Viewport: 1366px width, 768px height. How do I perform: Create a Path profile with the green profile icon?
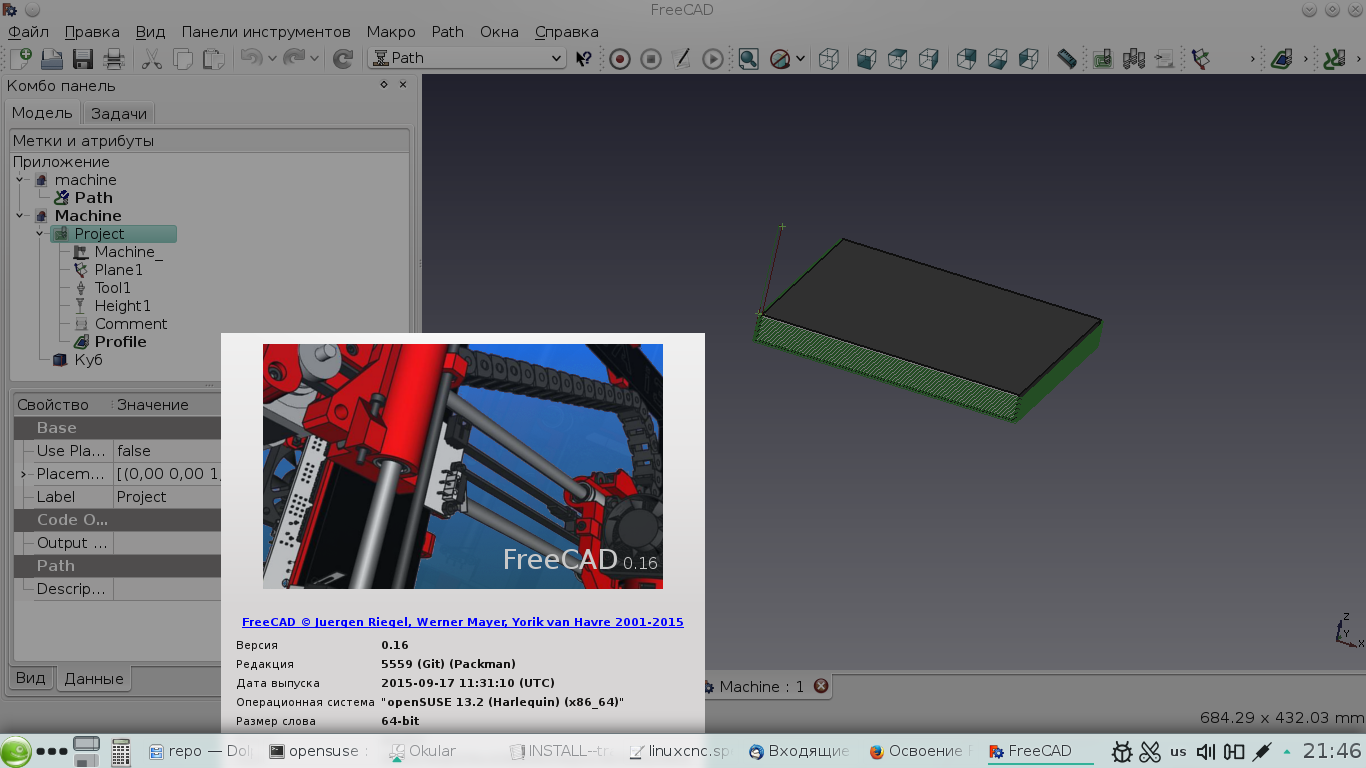coord(1282,59)
